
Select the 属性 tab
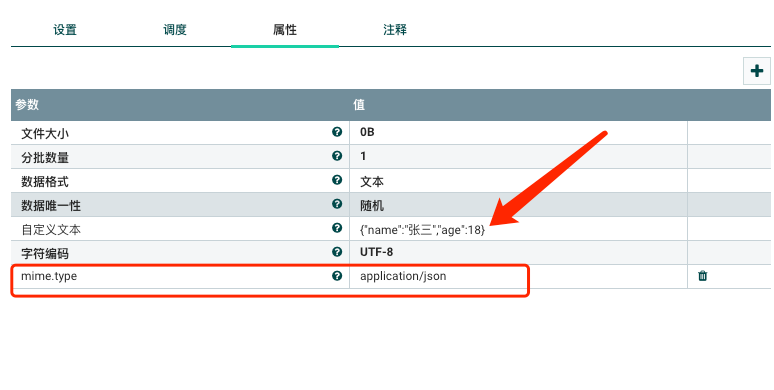[285, 30]
